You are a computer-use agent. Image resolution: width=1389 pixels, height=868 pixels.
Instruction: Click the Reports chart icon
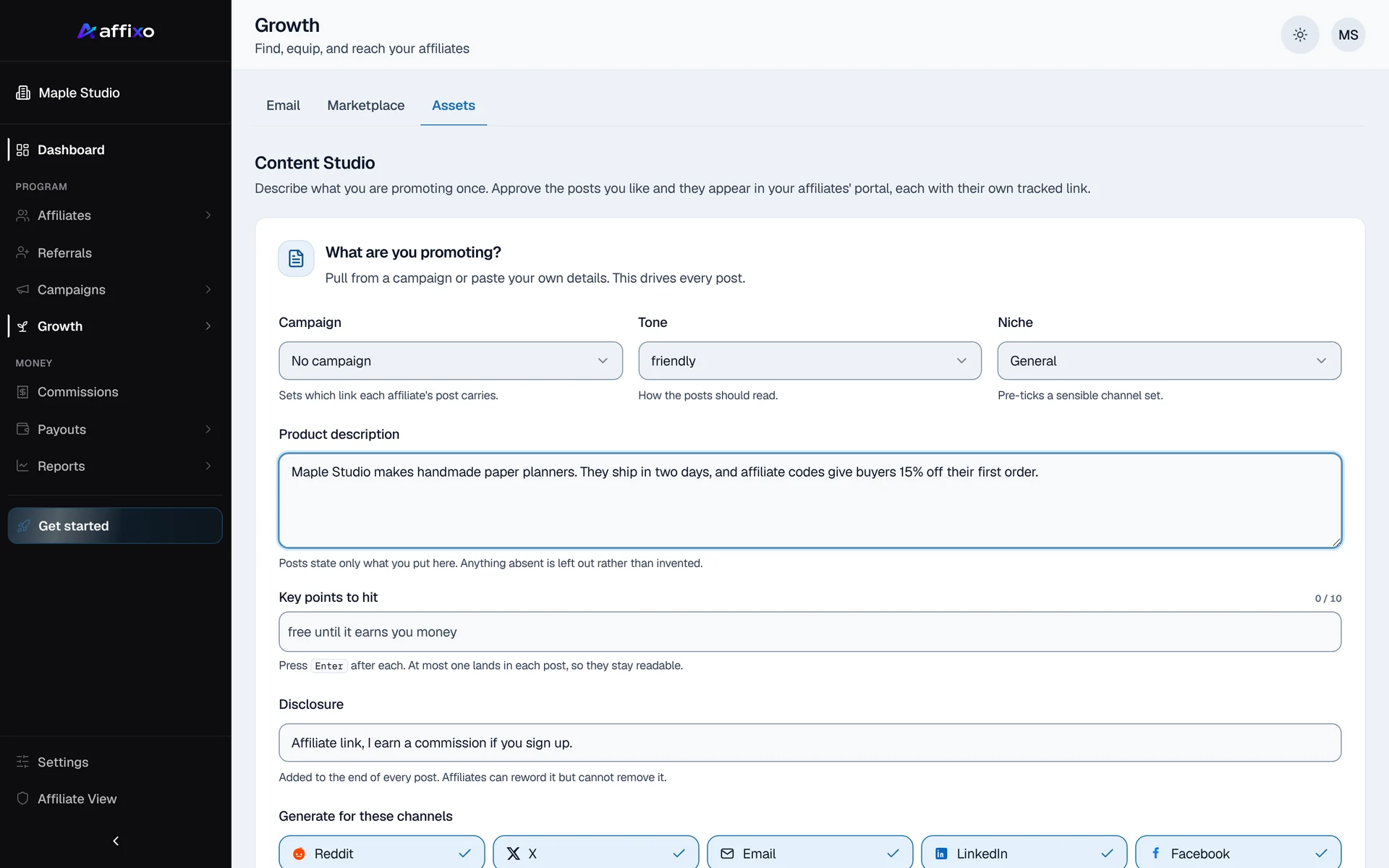click(22, 466)
